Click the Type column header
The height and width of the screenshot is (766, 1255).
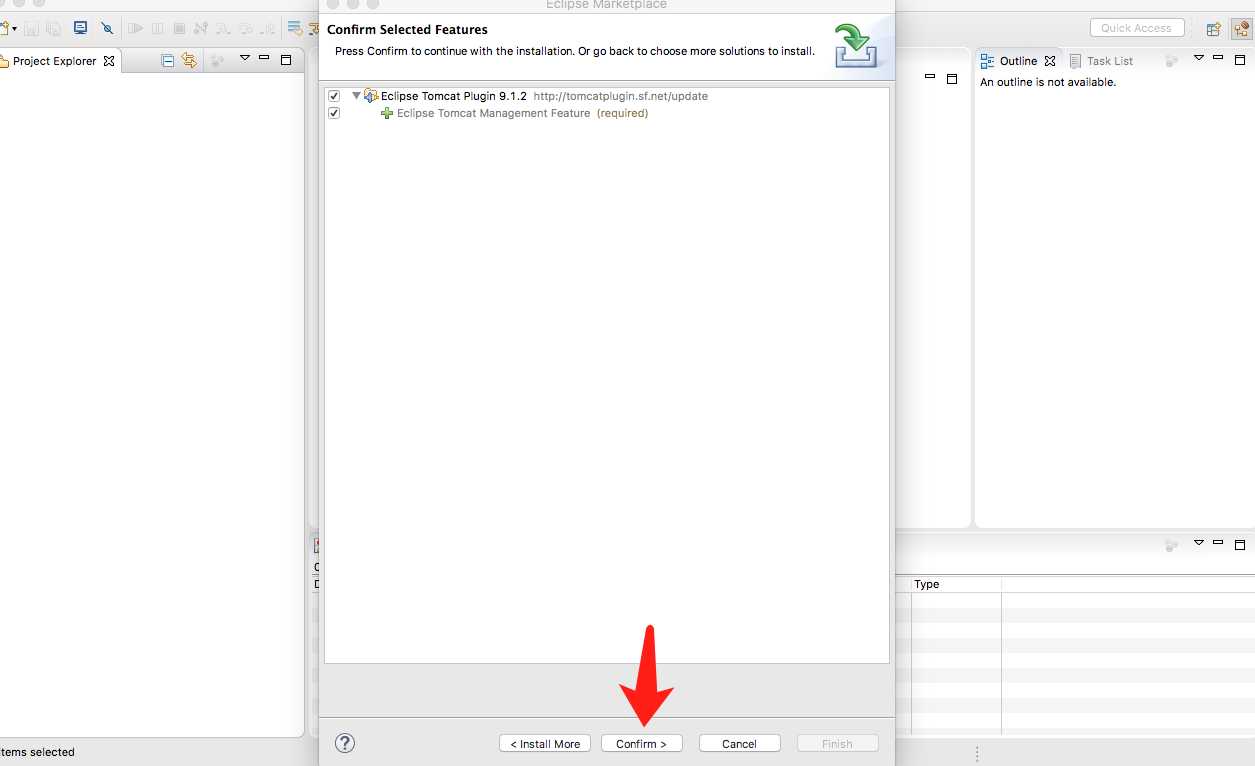coord(956,584)
